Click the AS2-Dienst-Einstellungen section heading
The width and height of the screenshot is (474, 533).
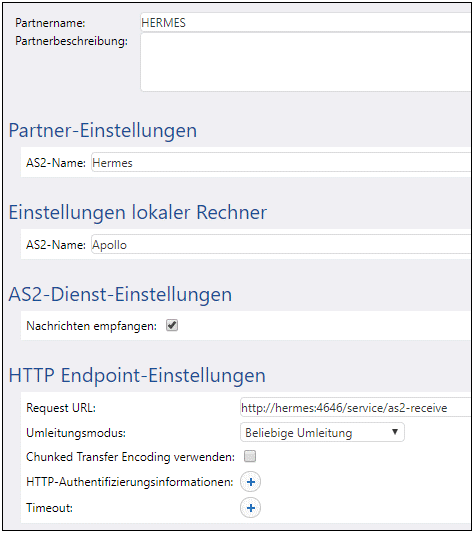click(120, 294)
